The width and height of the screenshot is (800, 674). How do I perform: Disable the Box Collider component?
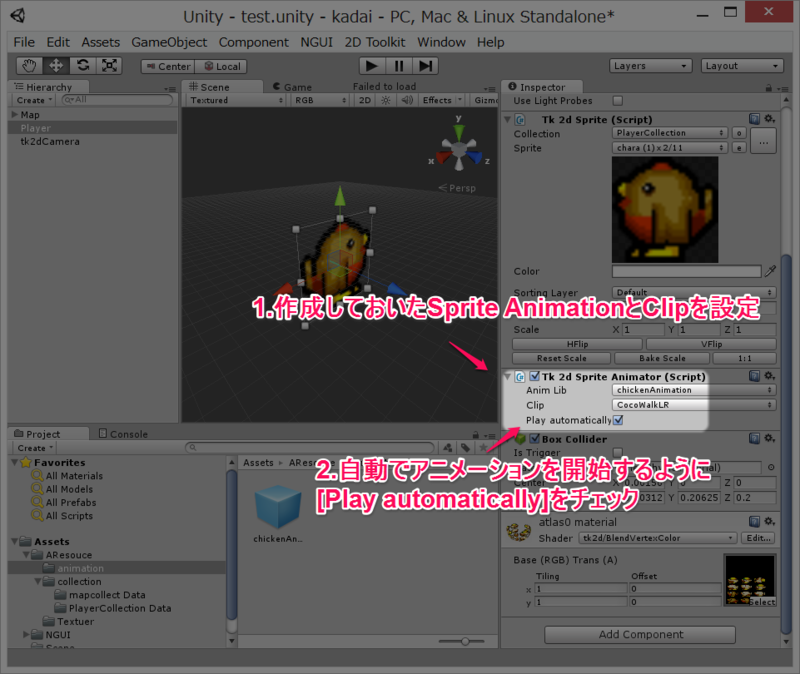pos(535,438)
